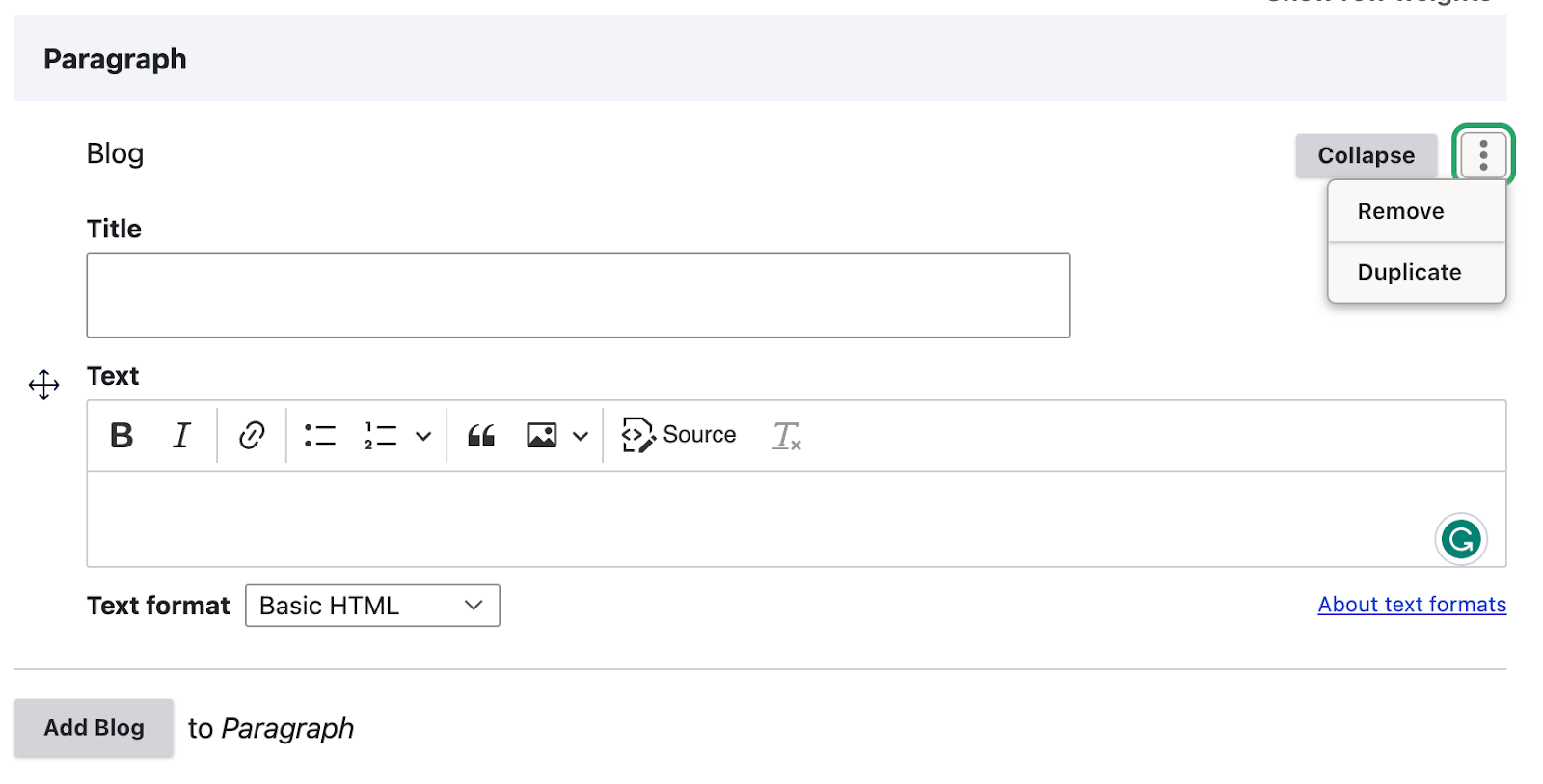Open the Text format dropdown
Viewport: 1543px width, 784px height.
(372, 606)
